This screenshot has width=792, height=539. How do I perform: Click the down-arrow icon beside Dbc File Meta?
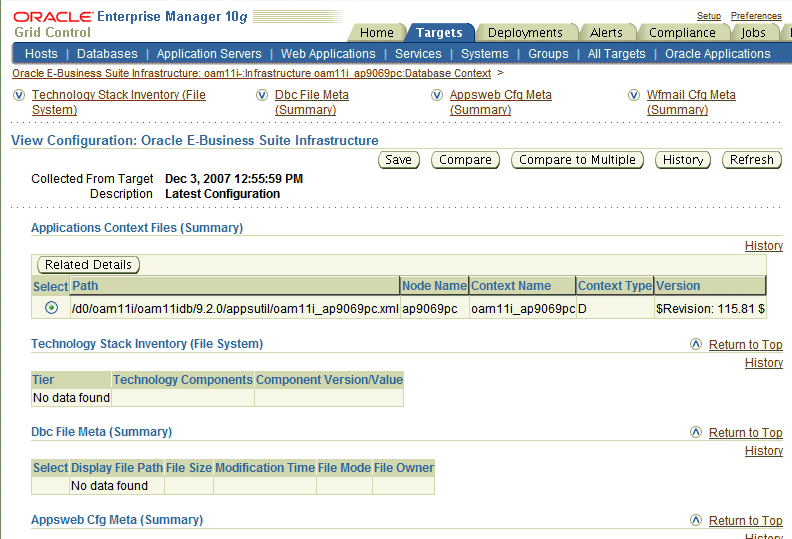click(262, 95)
